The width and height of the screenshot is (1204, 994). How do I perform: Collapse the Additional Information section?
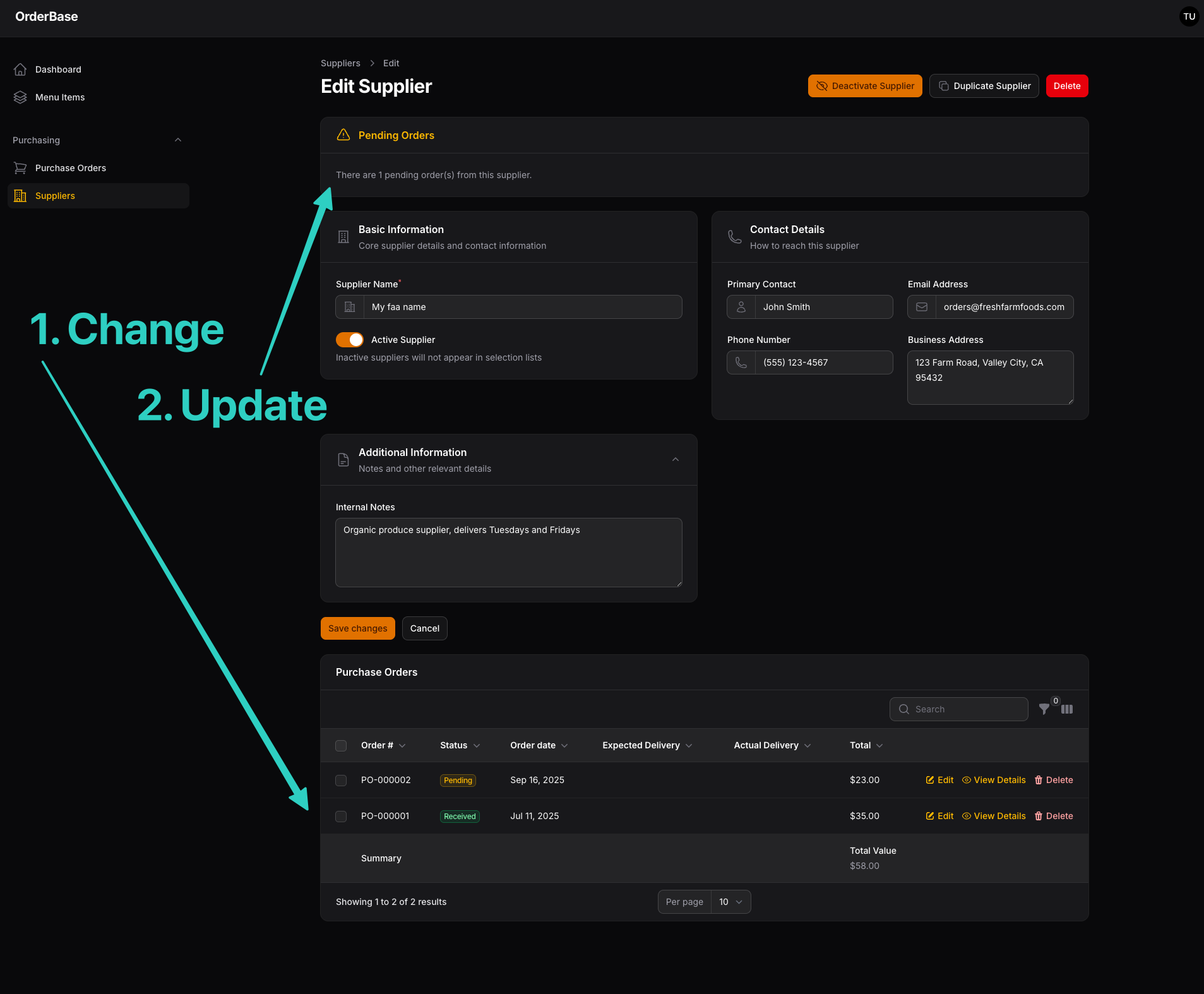[x=676, y=459]
